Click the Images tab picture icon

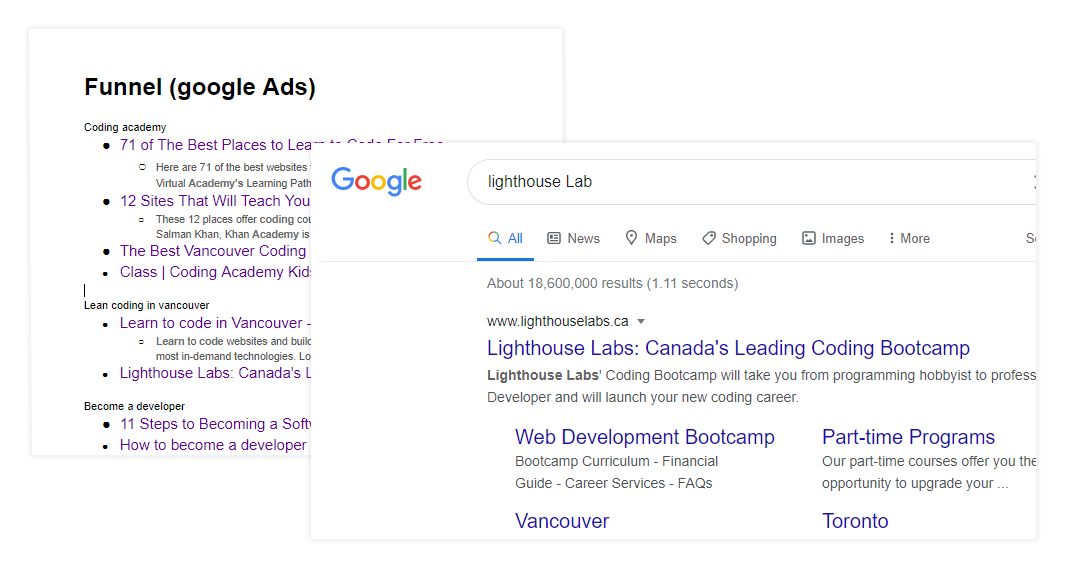click(809, 238)
